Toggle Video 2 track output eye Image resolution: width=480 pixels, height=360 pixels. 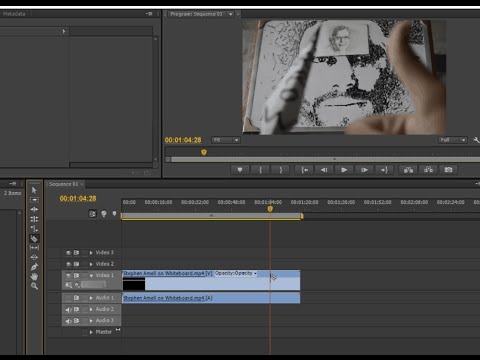[x=69, y=264]
